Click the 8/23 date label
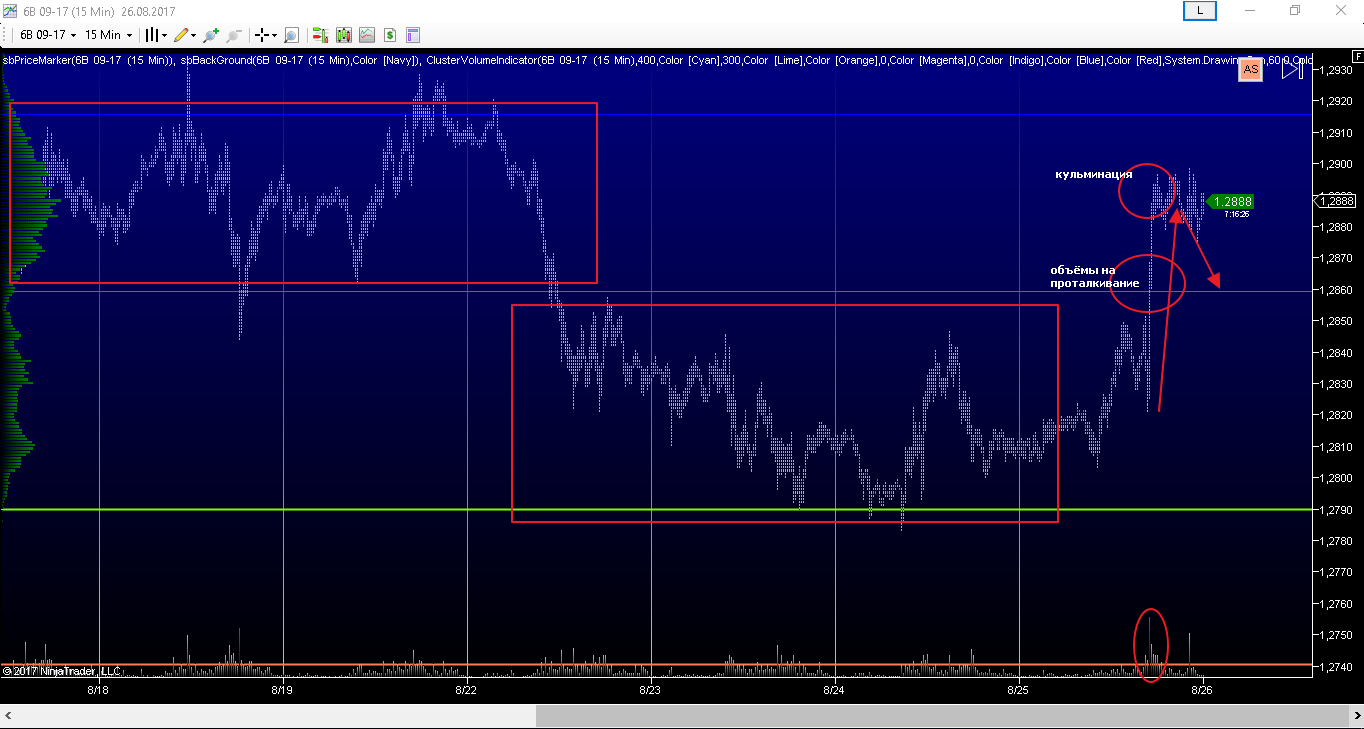The height and width of the screenshot is (729, 1364). point(649,689)
